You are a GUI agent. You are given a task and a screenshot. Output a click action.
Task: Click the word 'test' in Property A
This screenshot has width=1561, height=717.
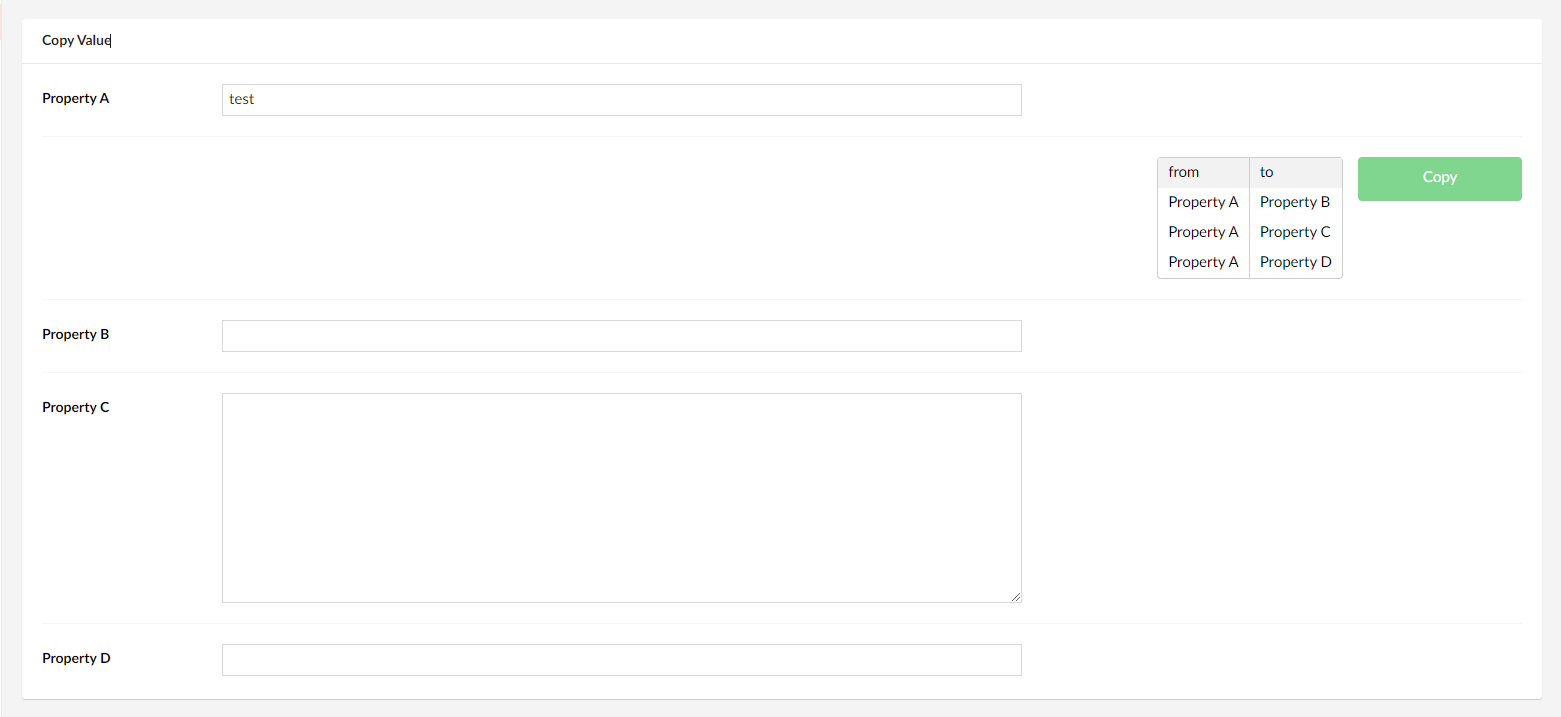click(242, 100)
